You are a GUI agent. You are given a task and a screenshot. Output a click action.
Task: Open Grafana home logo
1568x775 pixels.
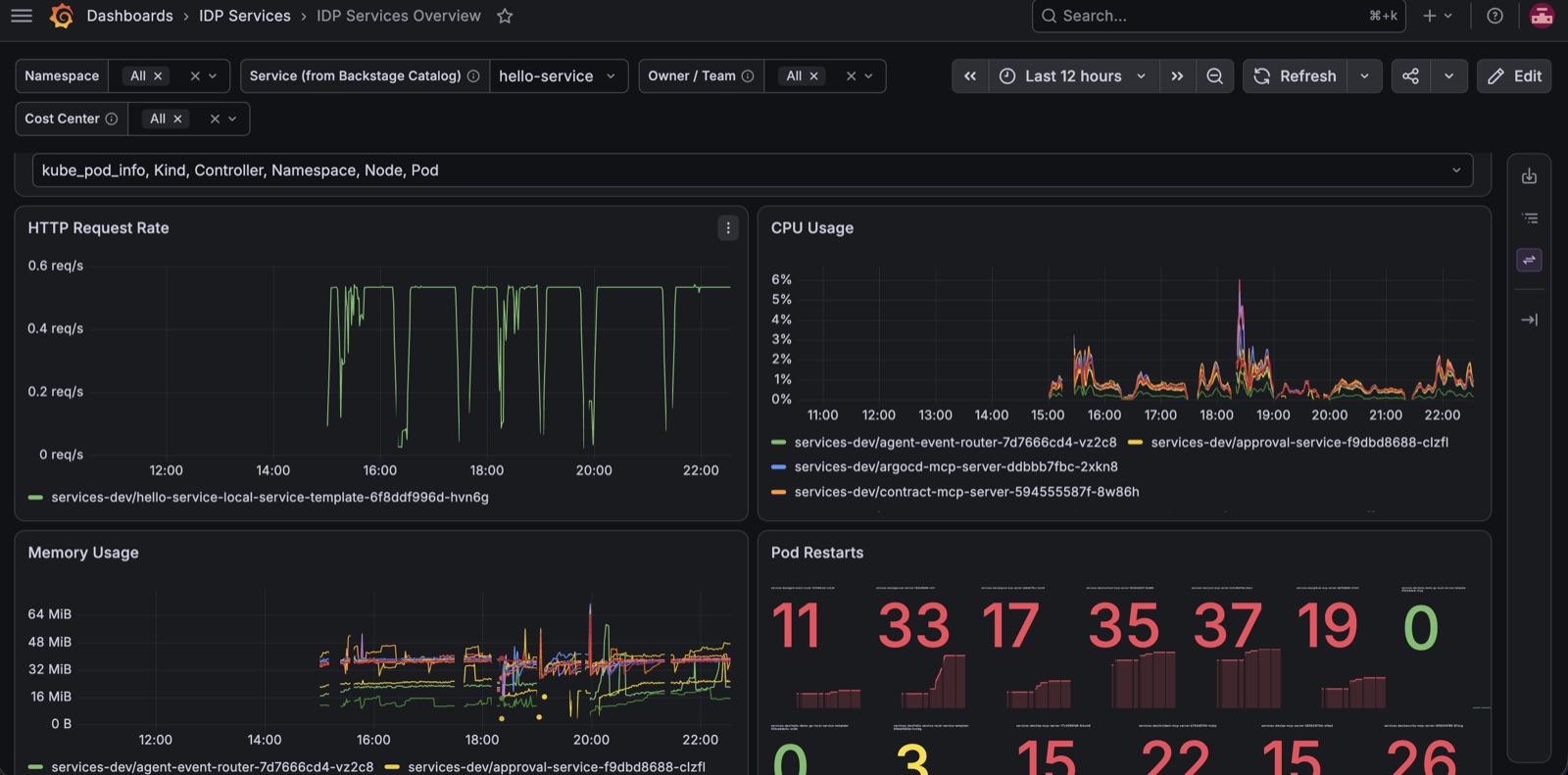pos(62,16)
